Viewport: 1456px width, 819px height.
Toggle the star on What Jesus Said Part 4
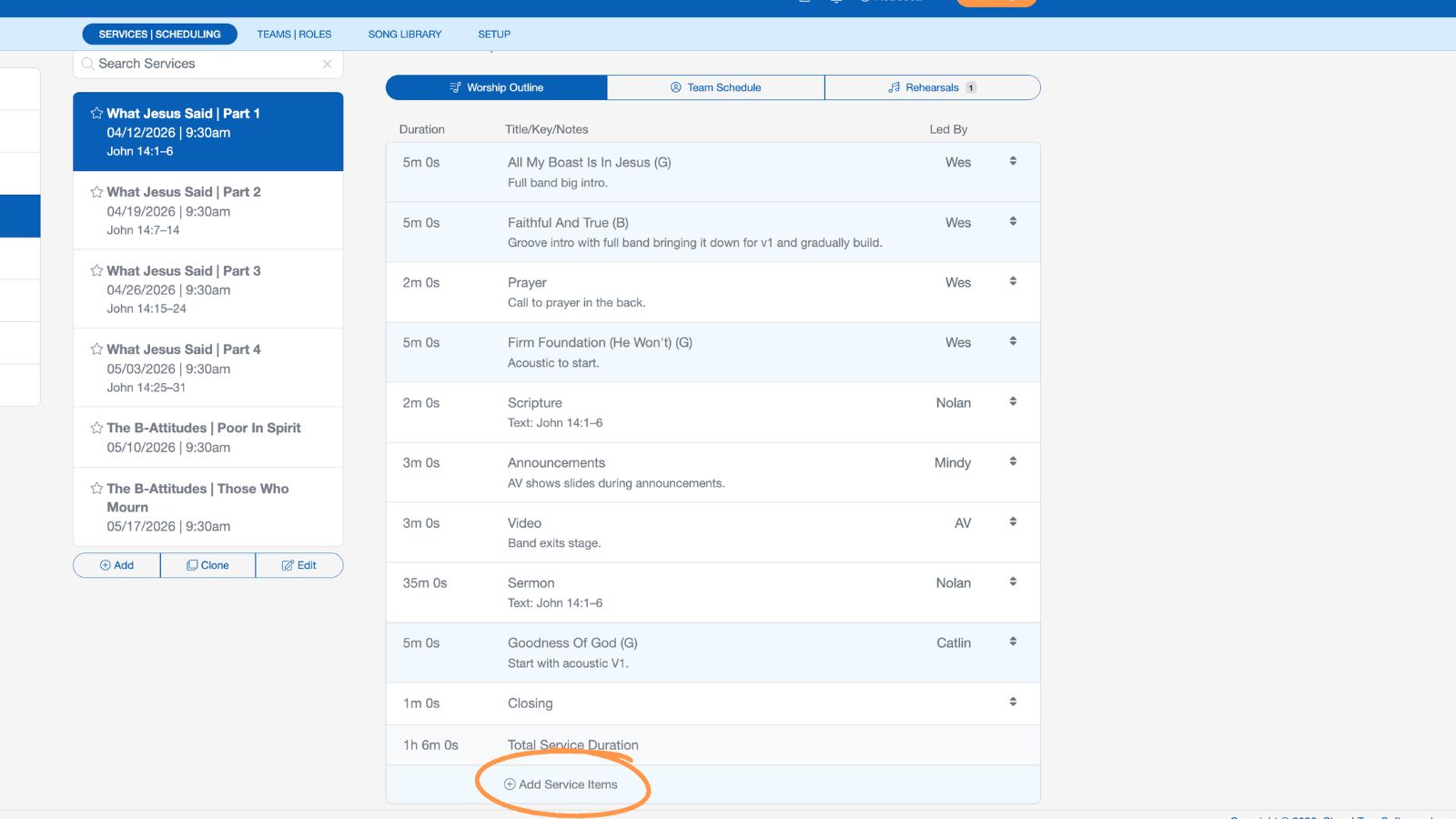tap(96, 349)
